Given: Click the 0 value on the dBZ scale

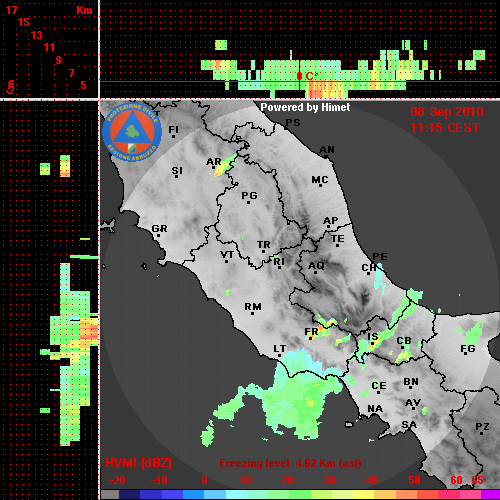Looking at the screenshot, I should click(x=204, y=480).
